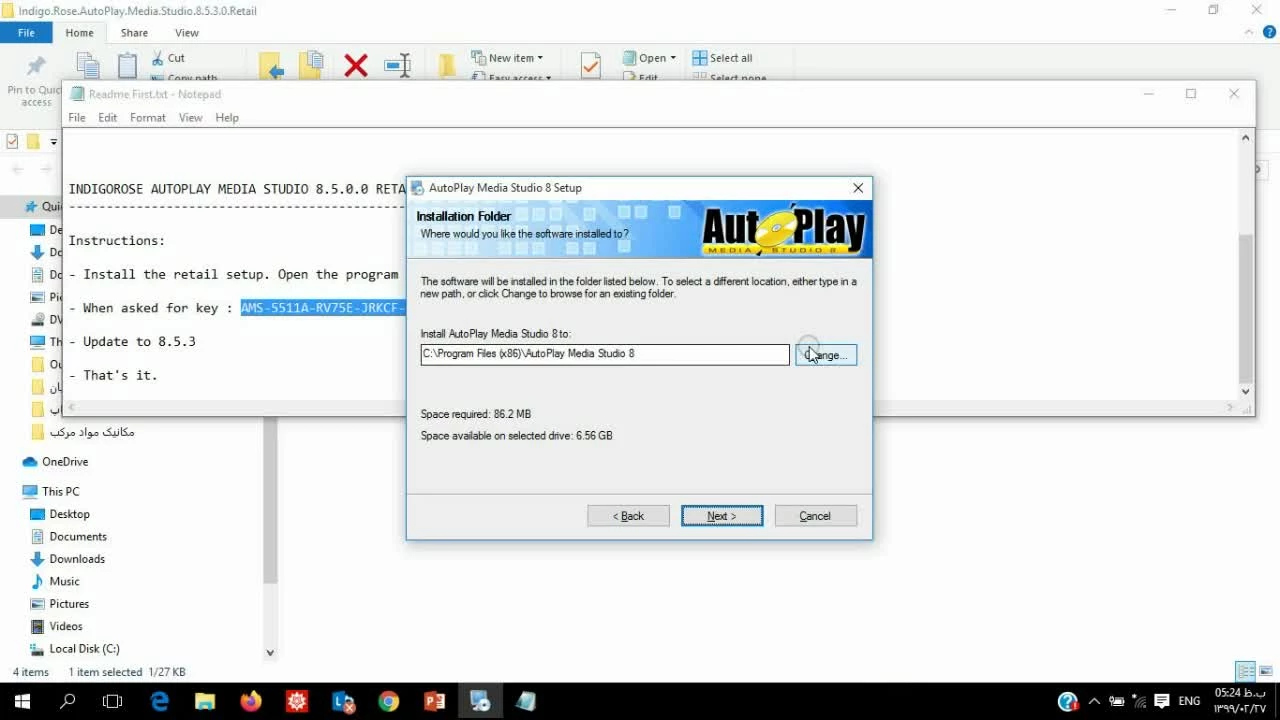Open Microsoft Edge from the taskbar

(160, 701)
